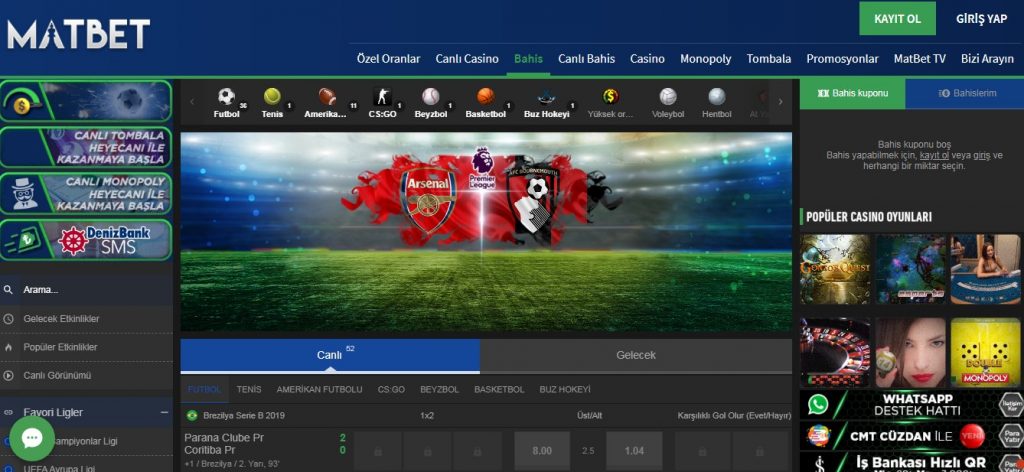
Task: Click GİRİŞ YAP button
Action: (982, 19)
